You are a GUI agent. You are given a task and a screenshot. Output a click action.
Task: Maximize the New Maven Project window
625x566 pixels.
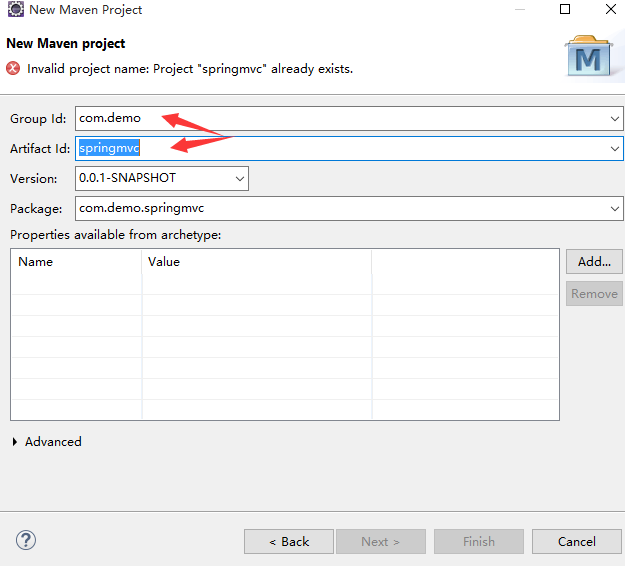point(565,9)
